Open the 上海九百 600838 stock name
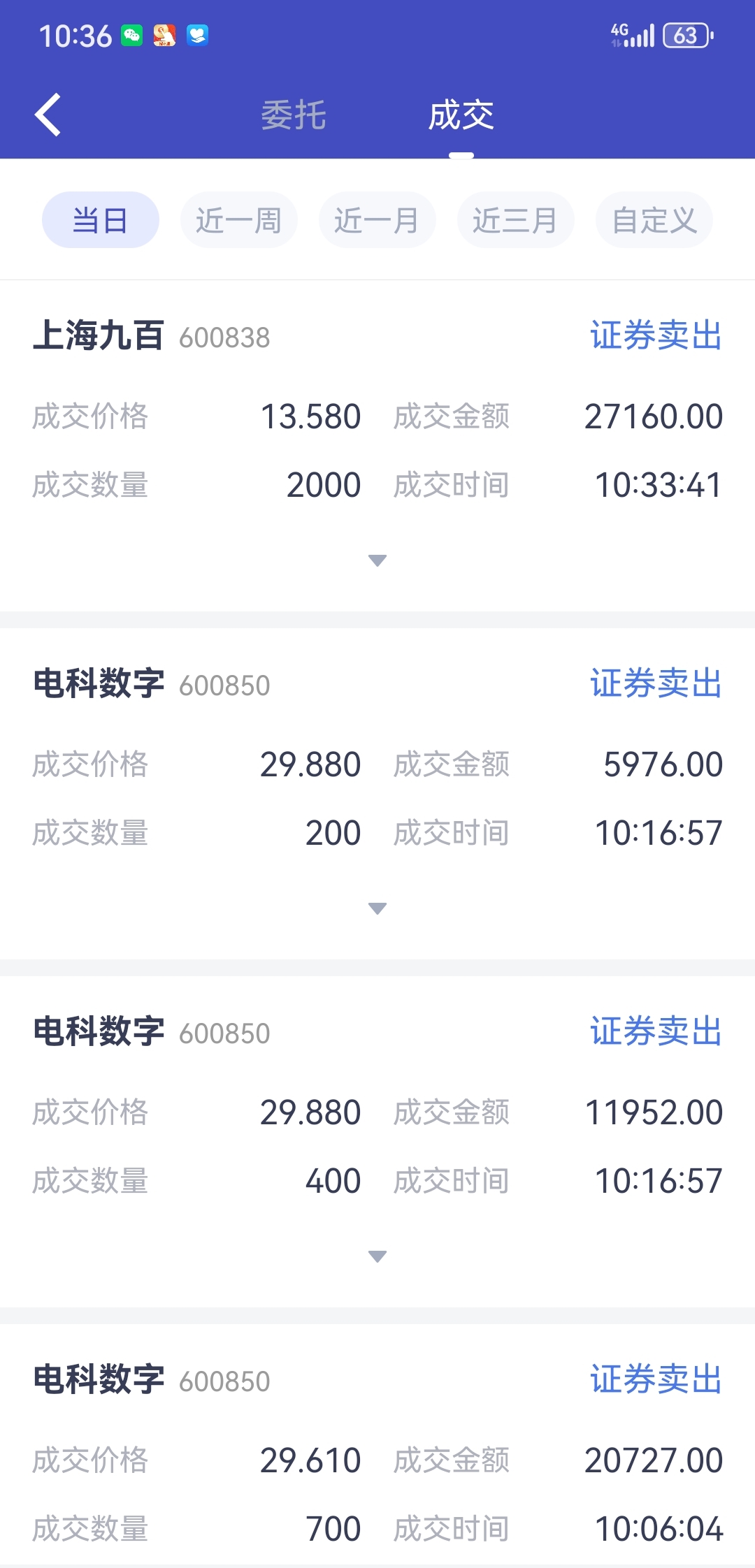This screenshot has width=755, height=1568. pyautogui.click(x=152, y=335)
